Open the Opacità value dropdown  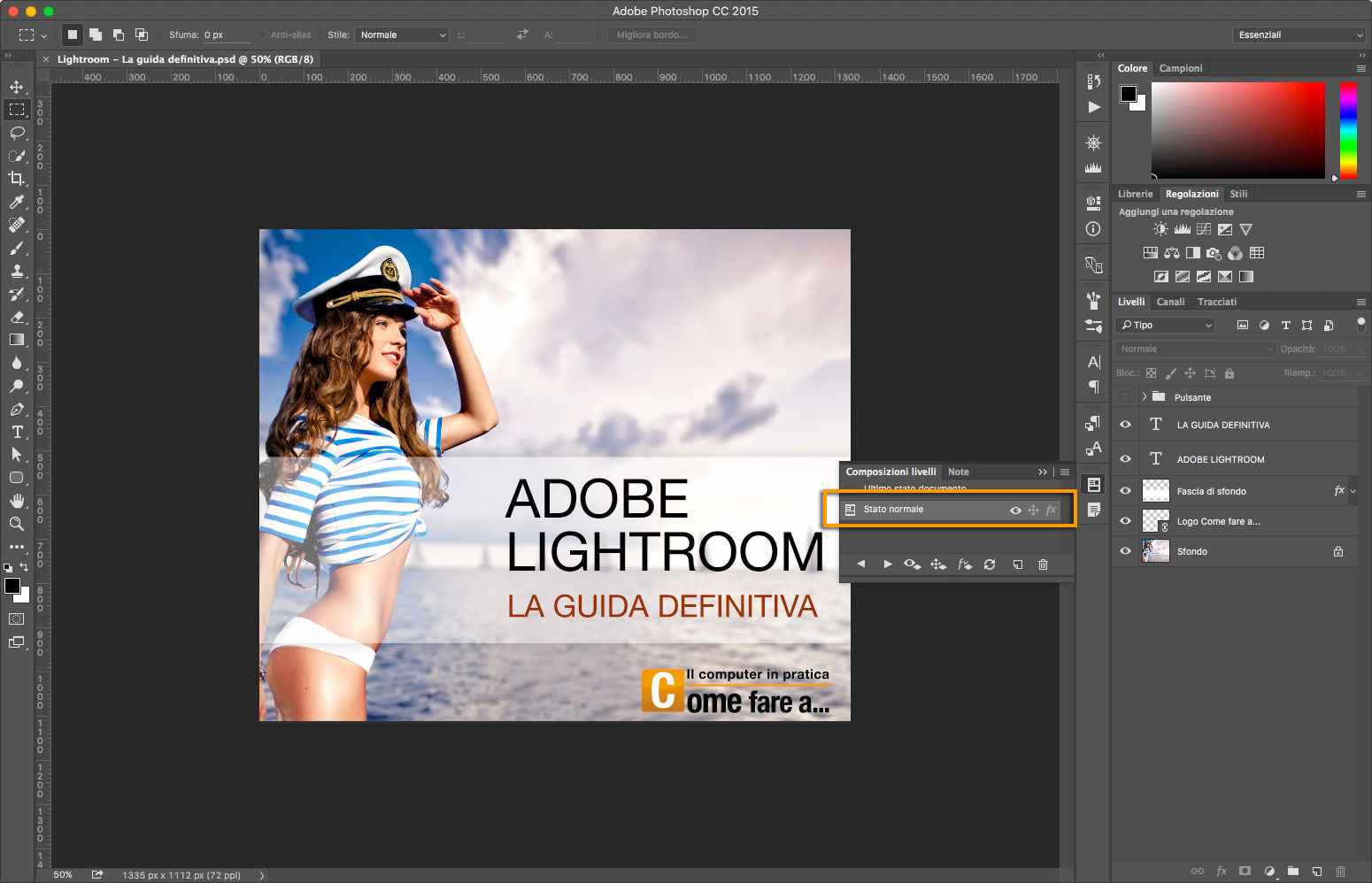point(1360,349)
